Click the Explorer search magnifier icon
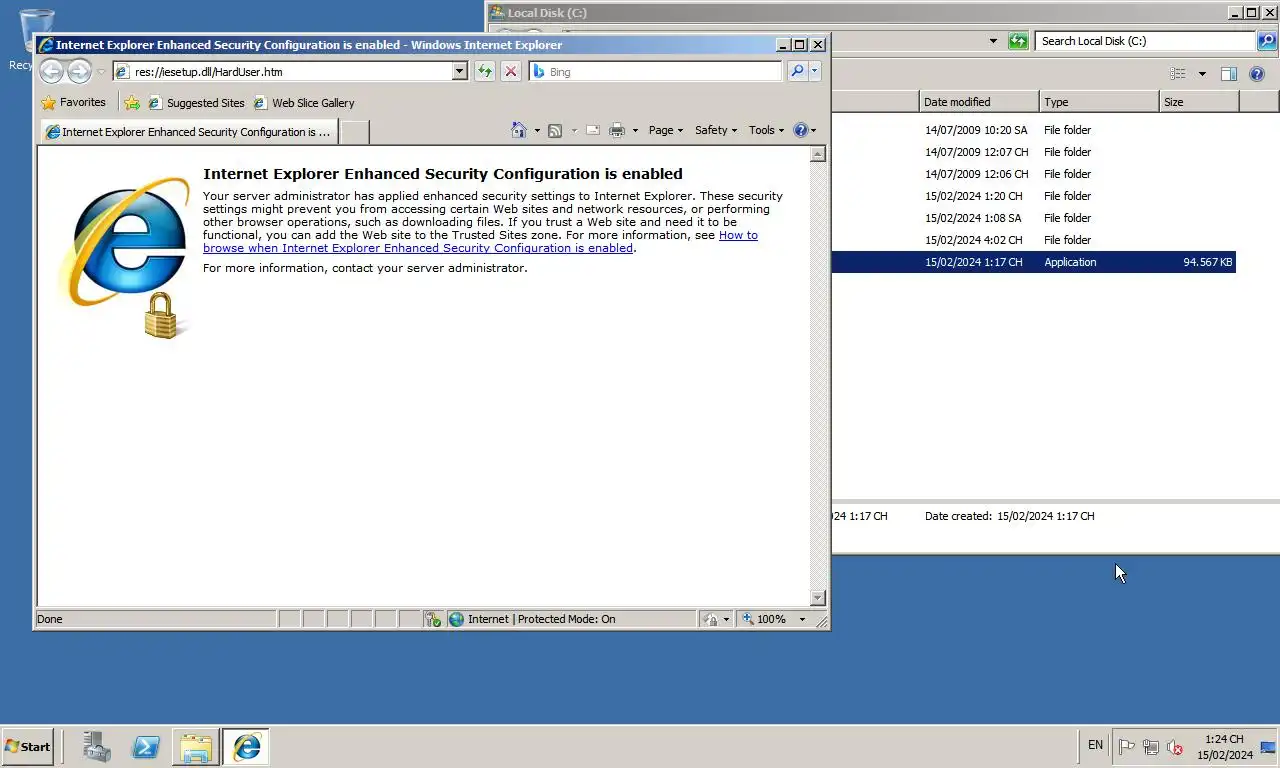Image resolution: width=1280 pixels, height=768 pixels. (1267, 41)
